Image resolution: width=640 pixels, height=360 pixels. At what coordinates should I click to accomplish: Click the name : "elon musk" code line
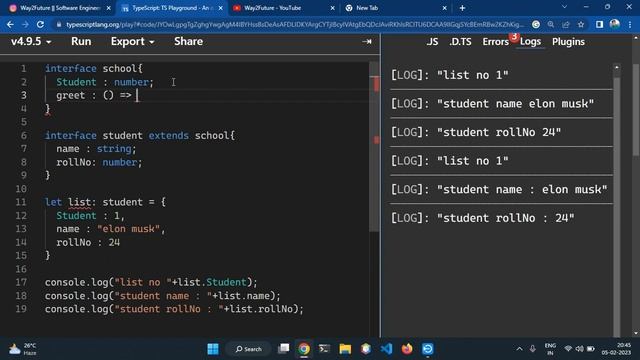pos(111,229)
